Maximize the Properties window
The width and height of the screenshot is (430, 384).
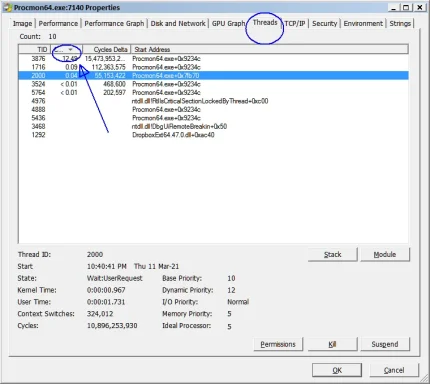(x=406, y=7)
